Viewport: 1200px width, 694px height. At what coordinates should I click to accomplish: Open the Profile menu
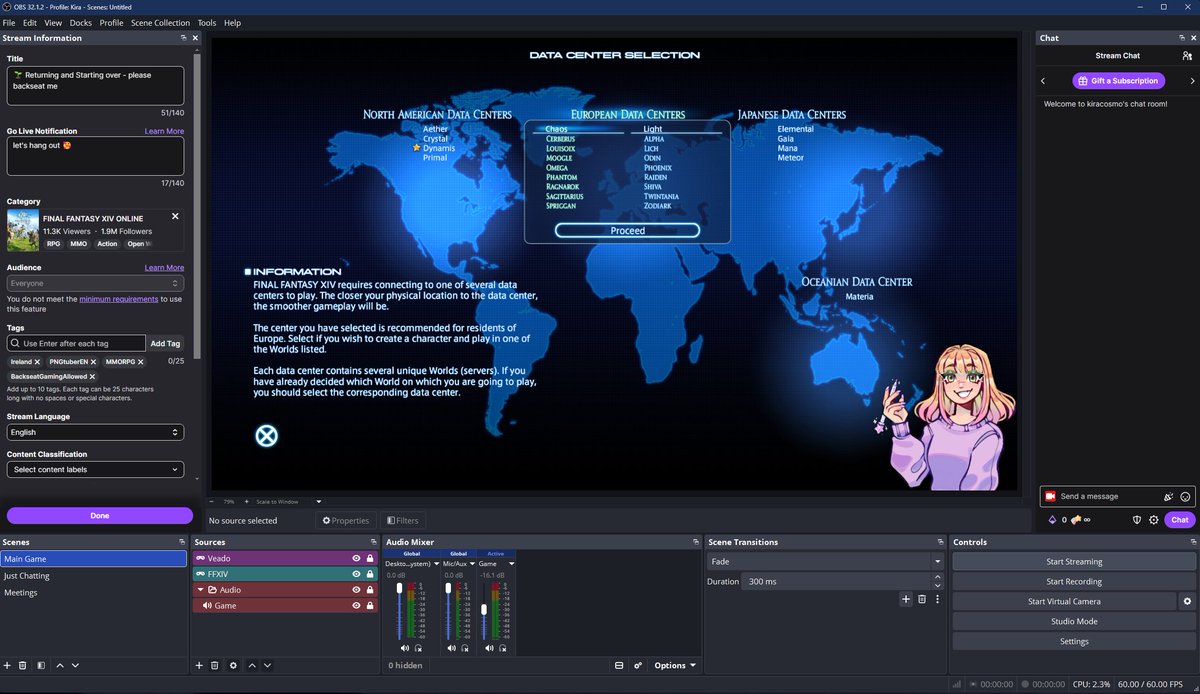112,22
